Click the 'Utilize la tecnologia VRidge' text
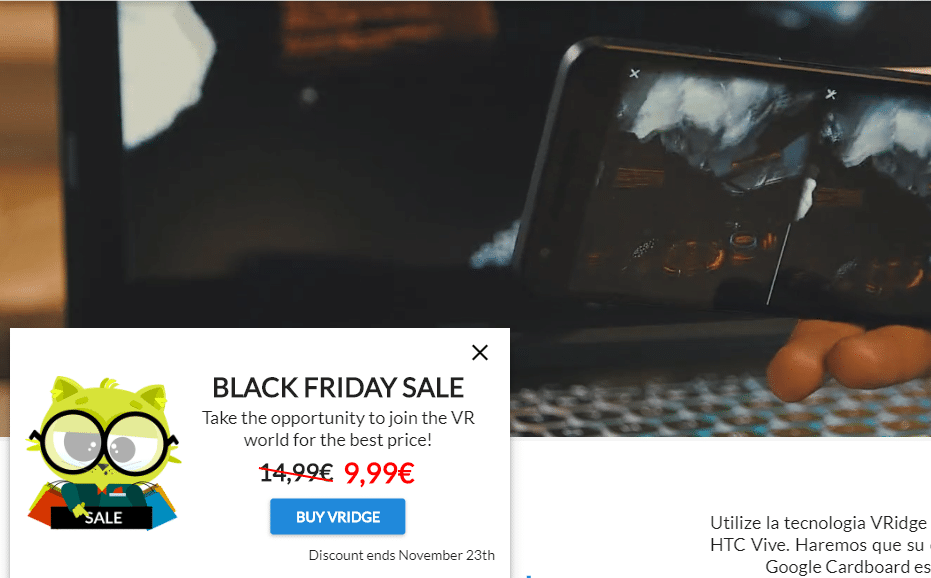The height and width of the screenshot is (578, 931). click(x=818, y=523)
